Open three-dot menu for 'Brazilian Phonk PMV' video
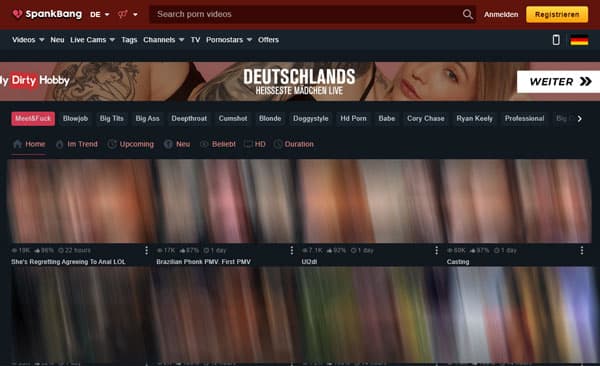The width and height of the screenshot is (600, 366). point(292,250)
